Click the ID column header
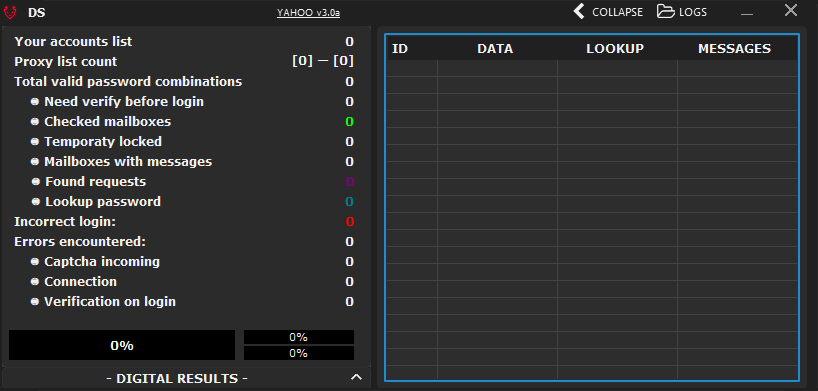The height and width of the screenshot is (391, 818). pyautogui.click(x=400, y=49)
